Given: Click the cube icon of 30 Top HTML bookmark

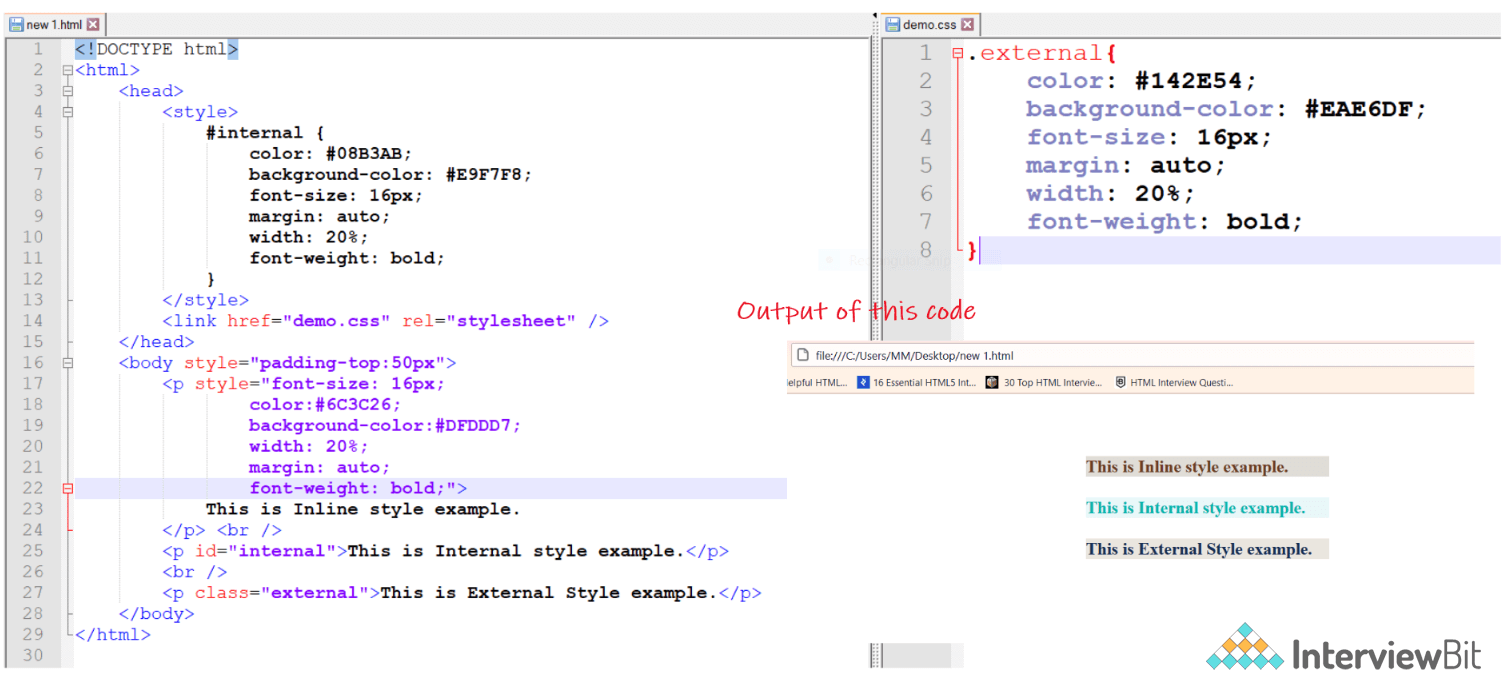Looking at the screenshot, I should click(992, 382).
